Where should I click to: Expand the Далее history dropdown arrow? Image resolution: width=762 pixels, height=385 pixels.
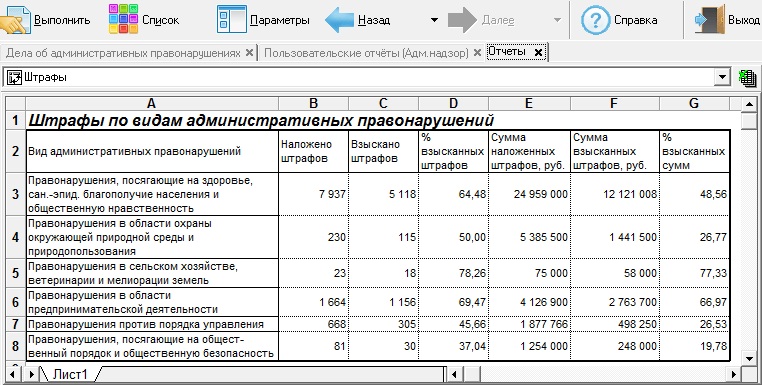pos(557,20)
